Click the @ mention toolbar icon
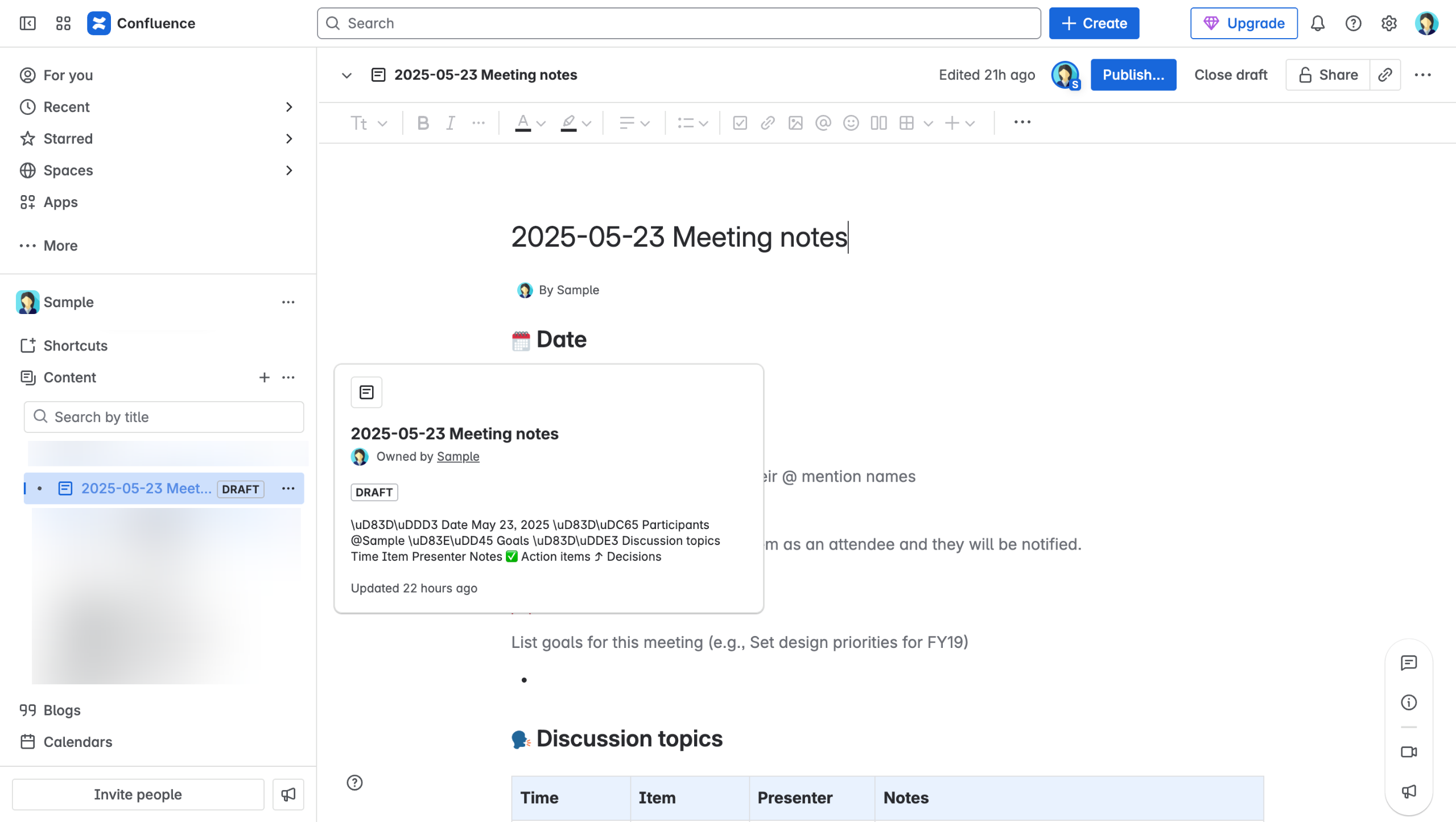The height and width of the screenshot is (822, 1456). pos(823,123)
